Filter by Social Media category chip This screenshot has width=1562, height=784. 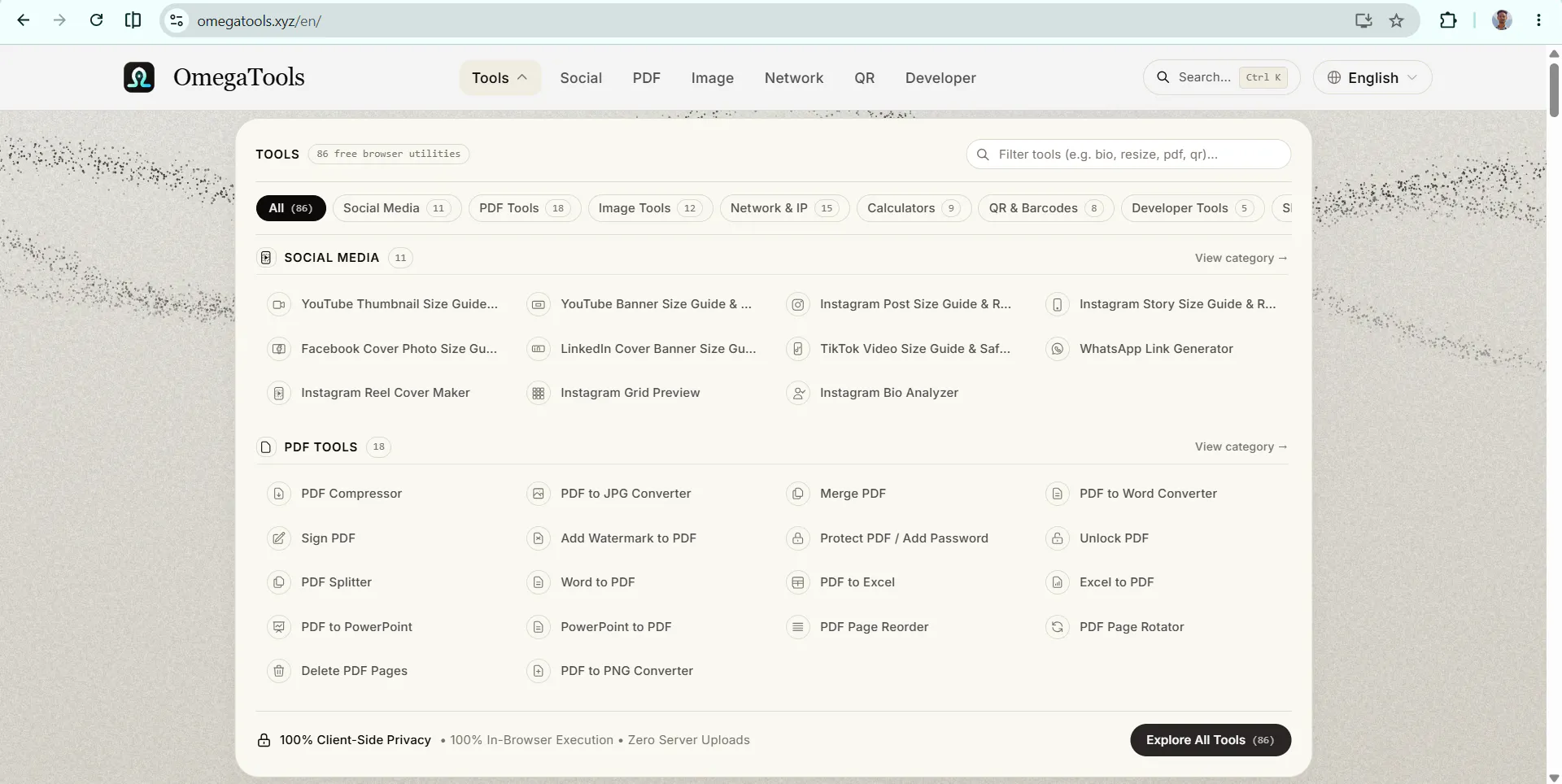[397, 208]
